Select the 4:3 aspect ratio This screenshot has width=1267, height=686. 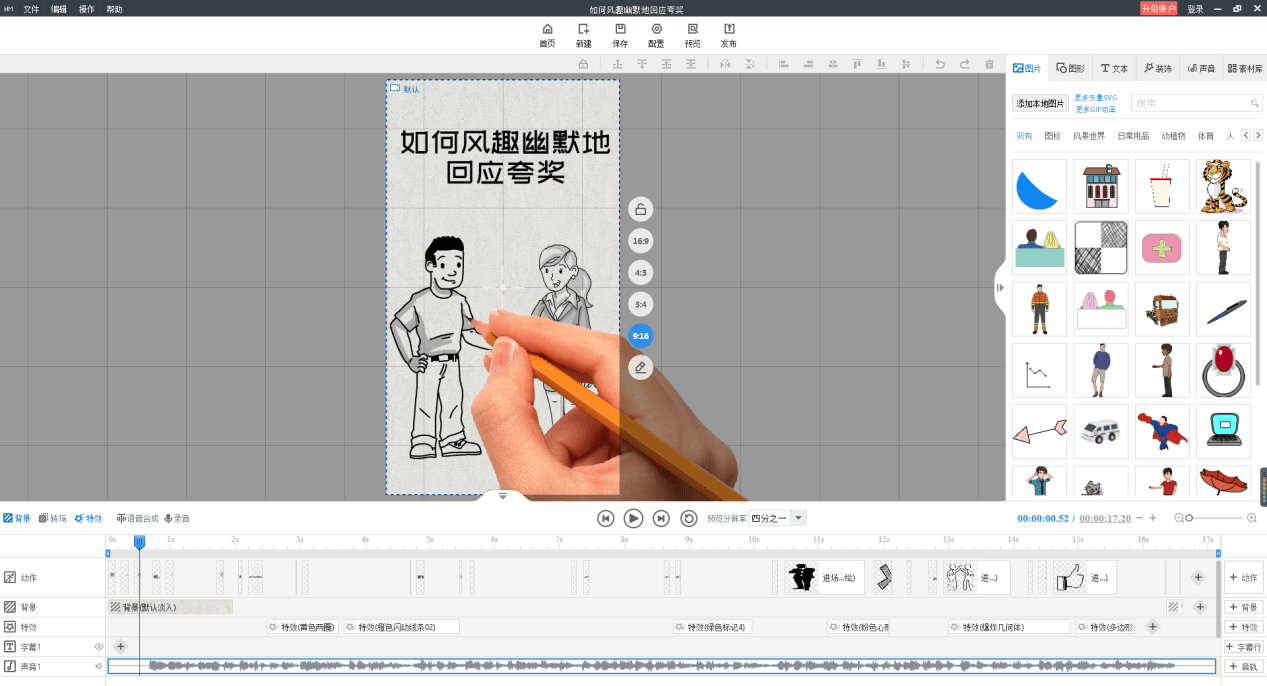click(x=641, y=272)
